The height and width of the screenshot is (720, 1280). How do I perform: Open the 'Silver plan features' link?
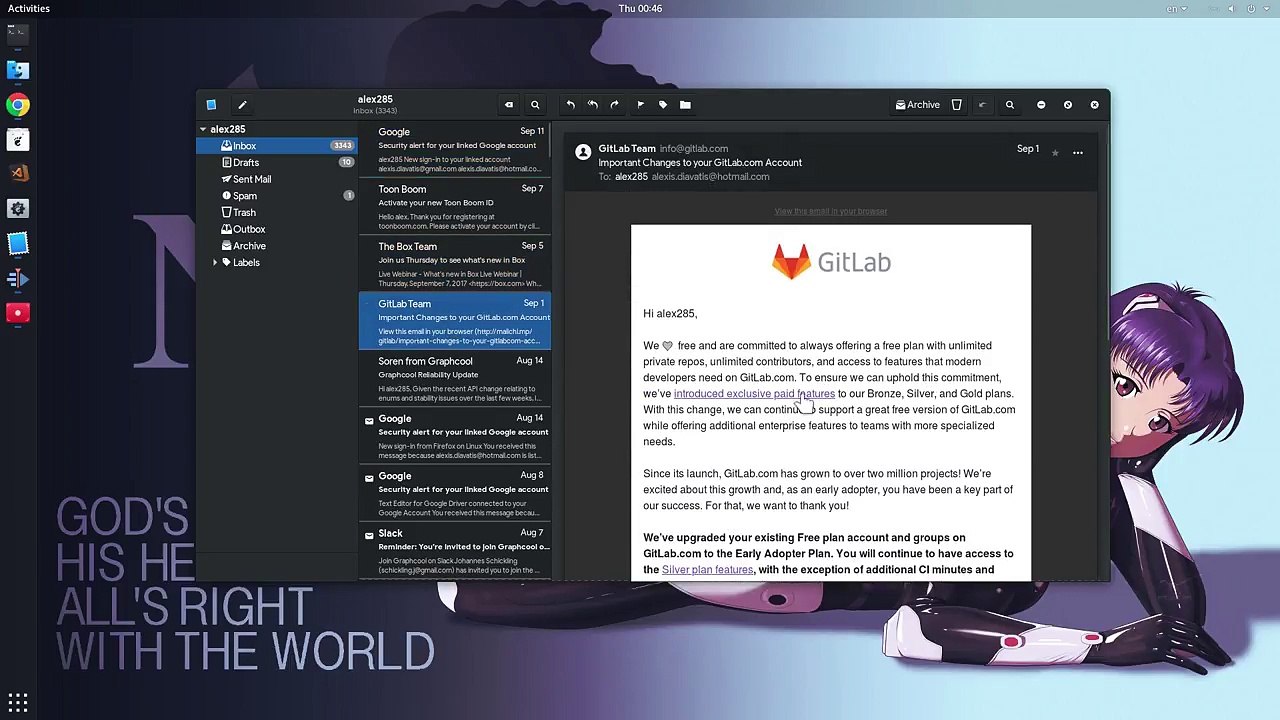pos(707,570)
